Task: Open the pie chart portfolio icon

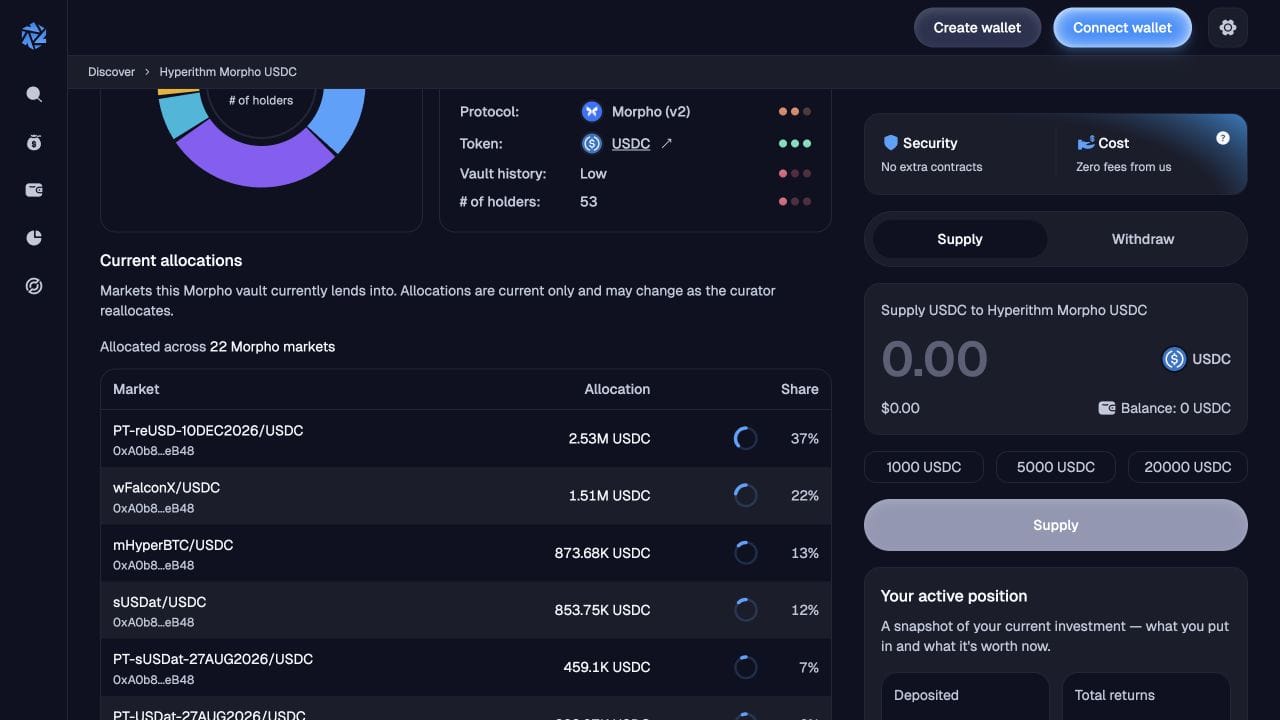Action: click(x=34, y=238)
